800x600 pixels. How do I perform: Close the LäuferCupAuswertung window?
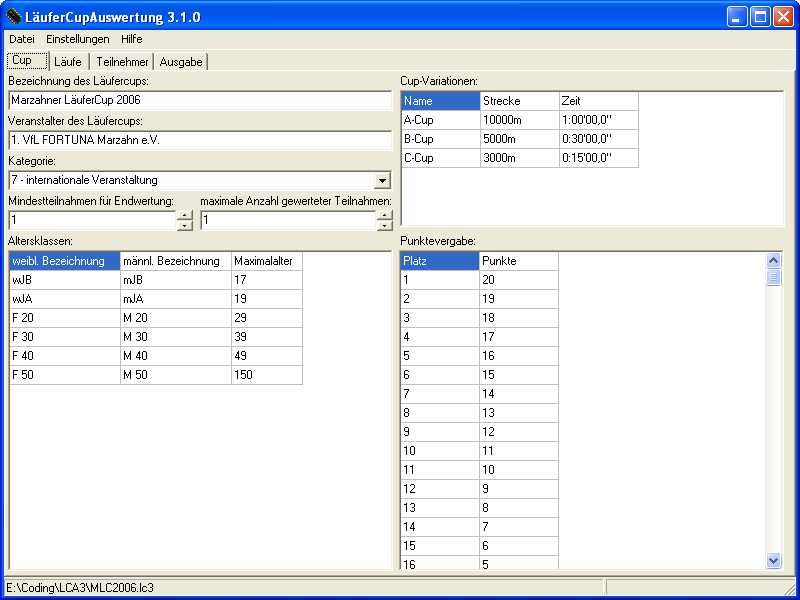click(x=783, y=17)
